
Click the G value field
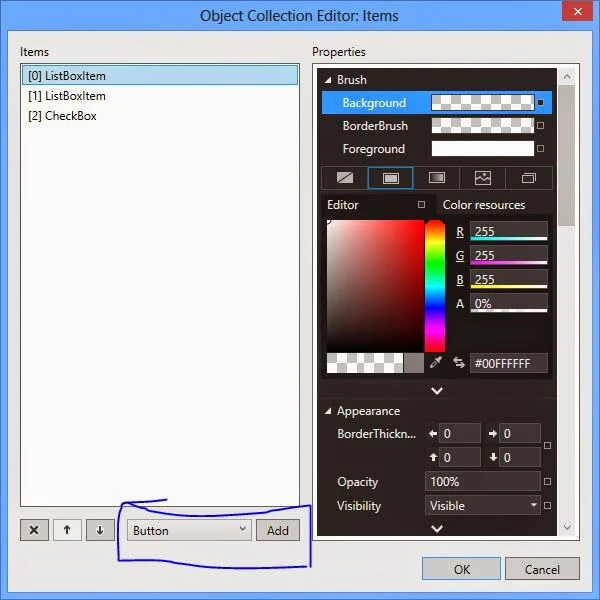tap(509, 255)
